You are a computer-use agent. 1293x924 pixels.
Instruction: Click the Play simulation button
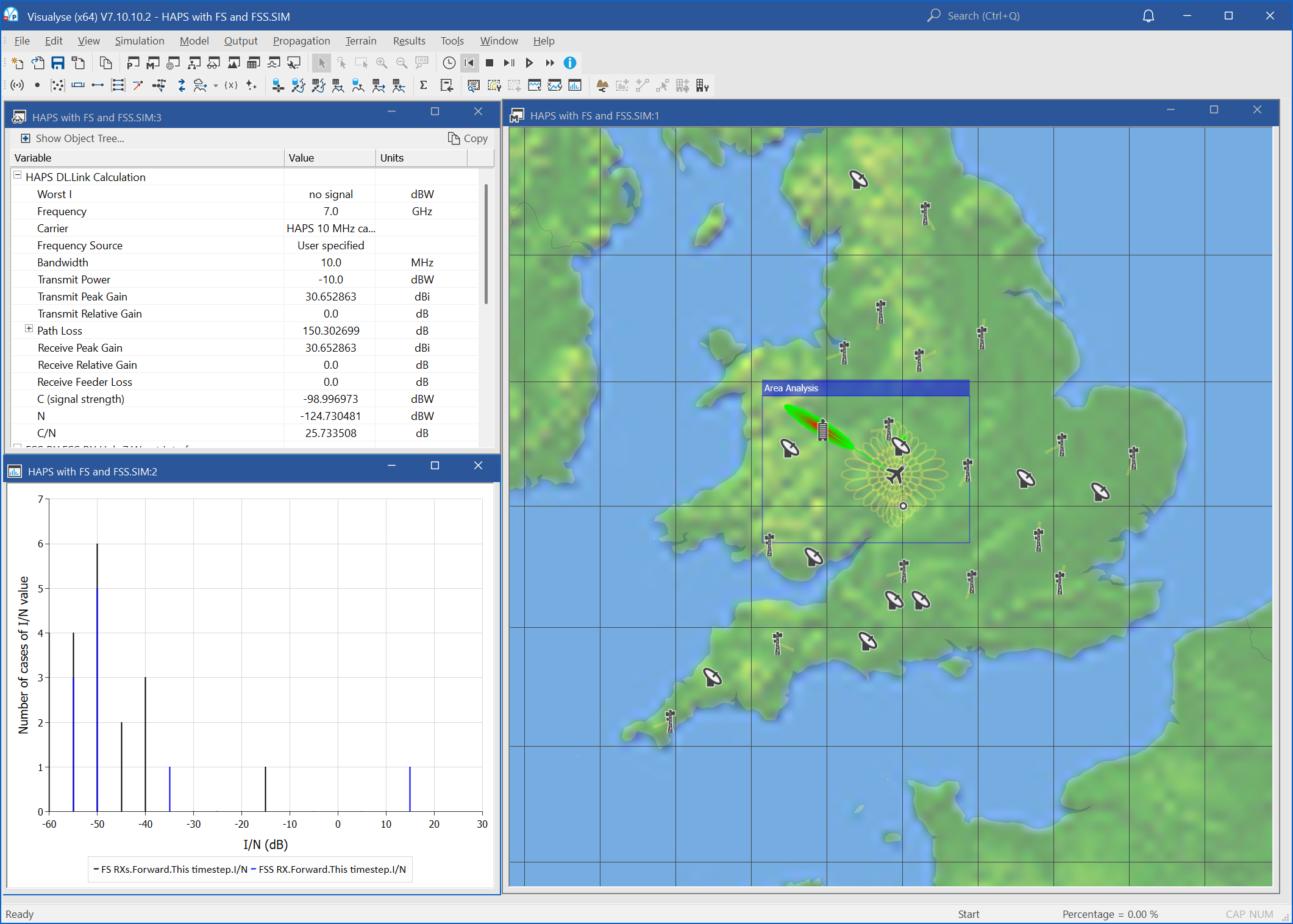tap(529, 63)
